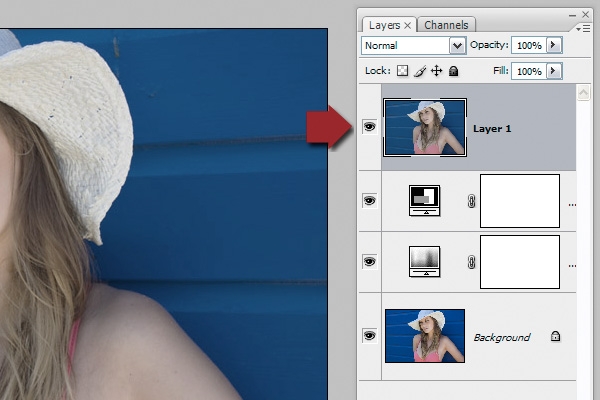Click link icon beside Levels adjustment mask
Viewport: 600px width, 400px height.
[x=471, y=262]
